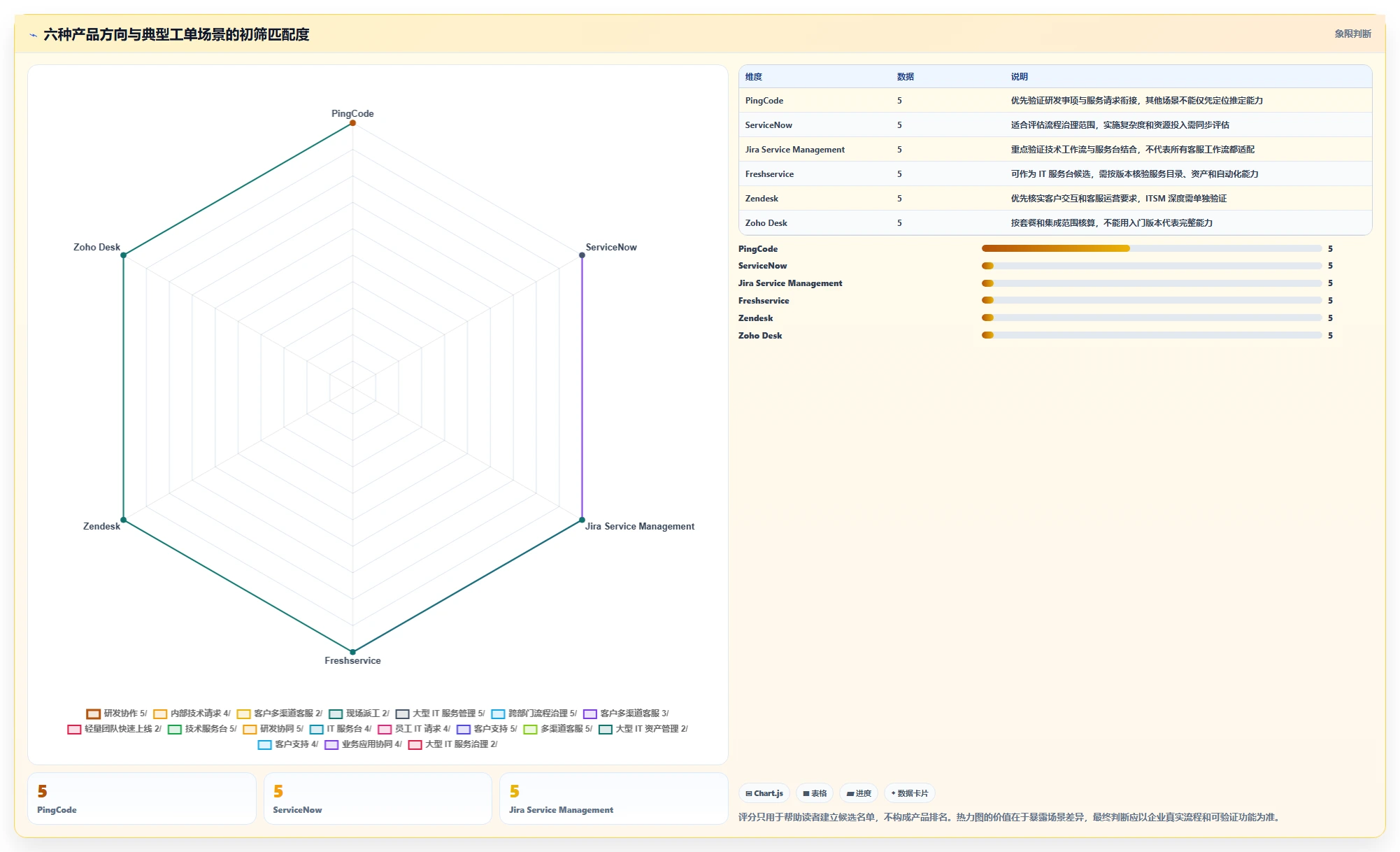Screen dimensions: 1400x852
Task: Toggle the 客户多渠道客服 3/ legend series
Action: (x=626, y=713)
